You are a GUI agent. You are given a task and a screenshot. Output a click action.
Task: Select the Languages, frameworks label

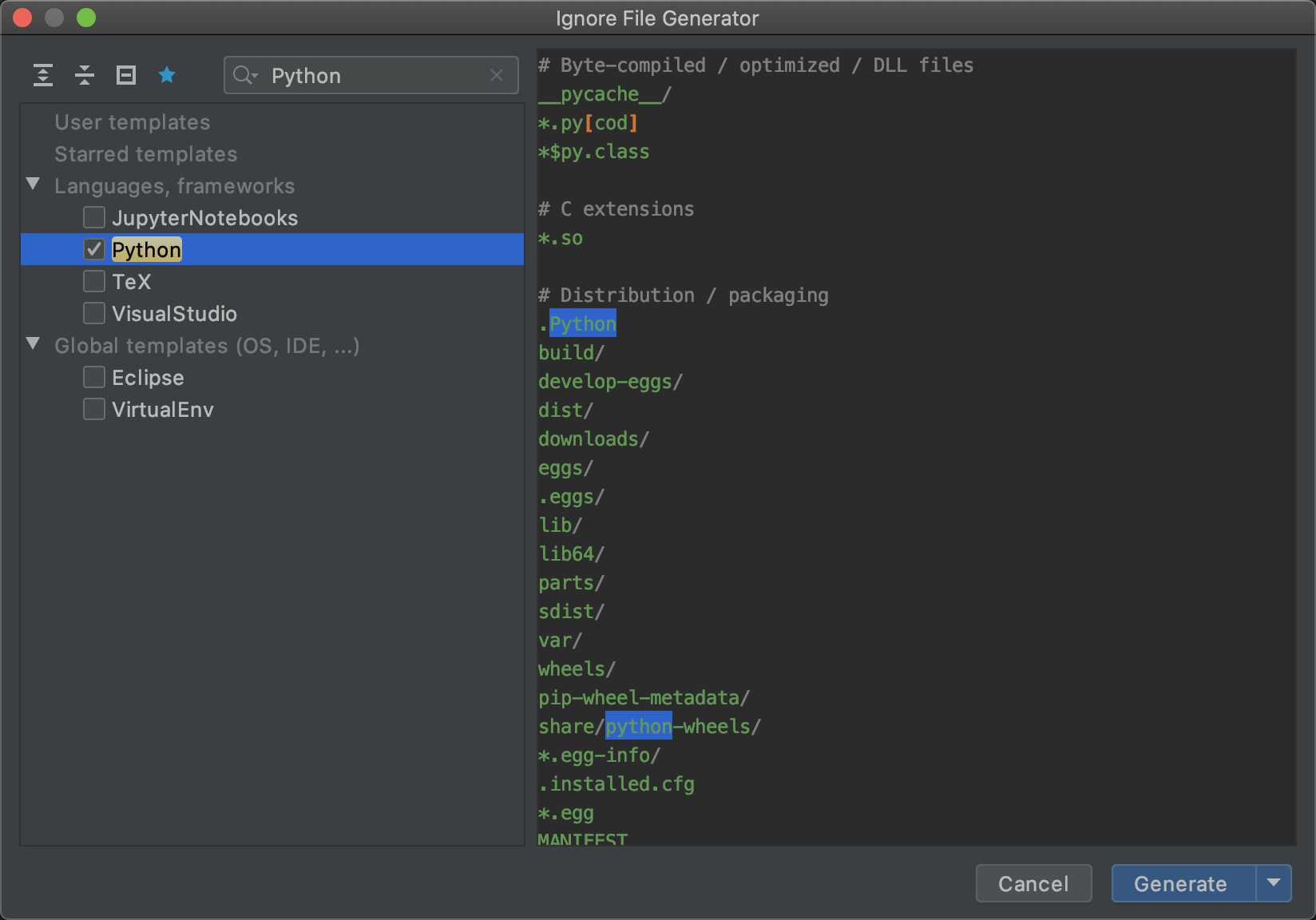175,186
